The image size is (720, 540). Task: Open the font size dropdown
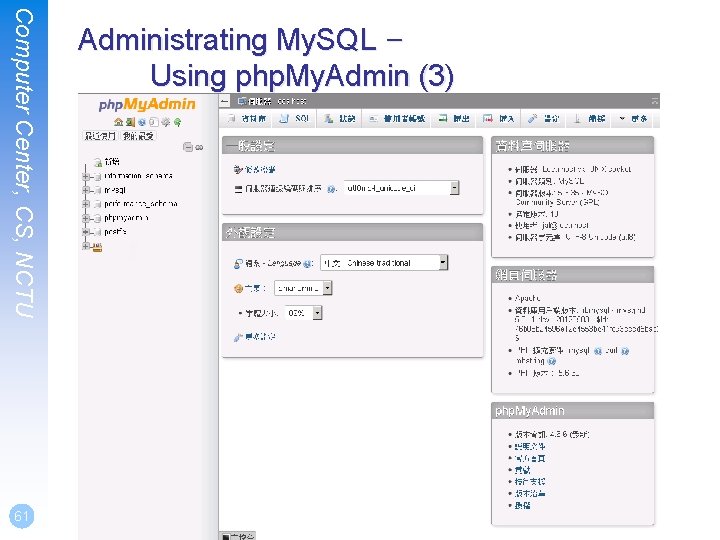point(303,313)
